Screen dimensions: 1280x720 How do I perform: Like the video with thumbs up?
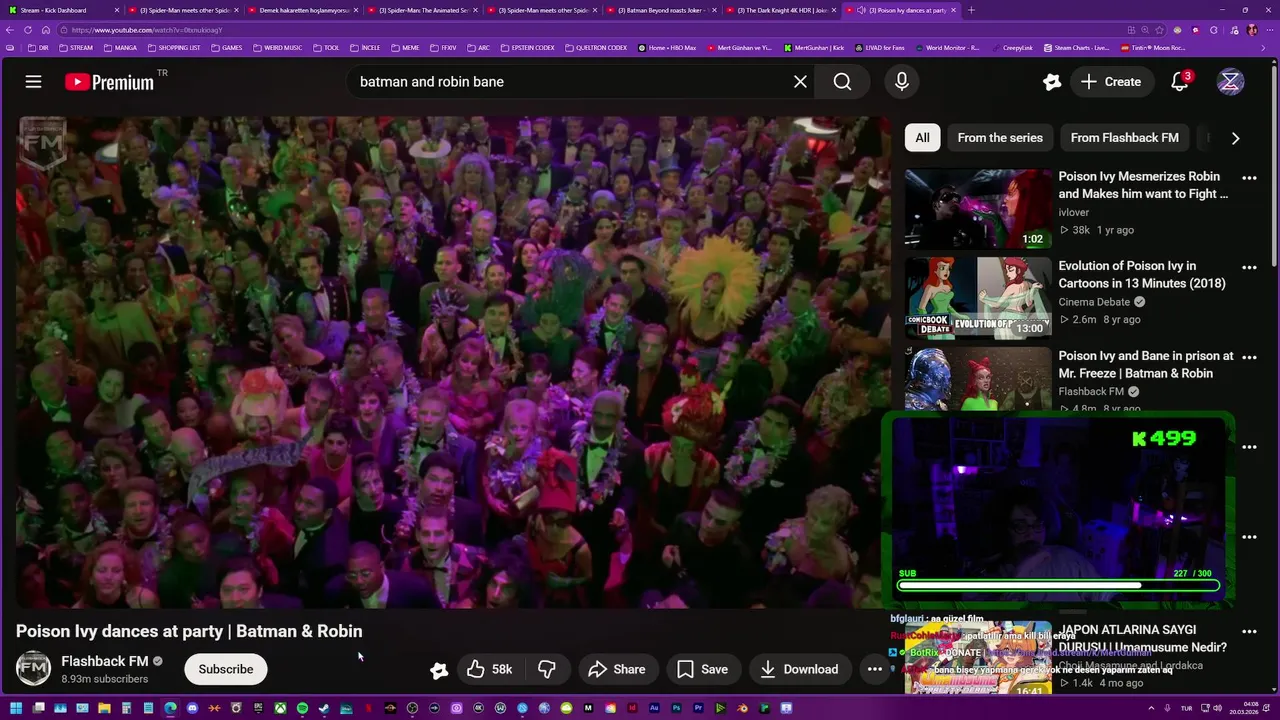(x=476, y=669)
